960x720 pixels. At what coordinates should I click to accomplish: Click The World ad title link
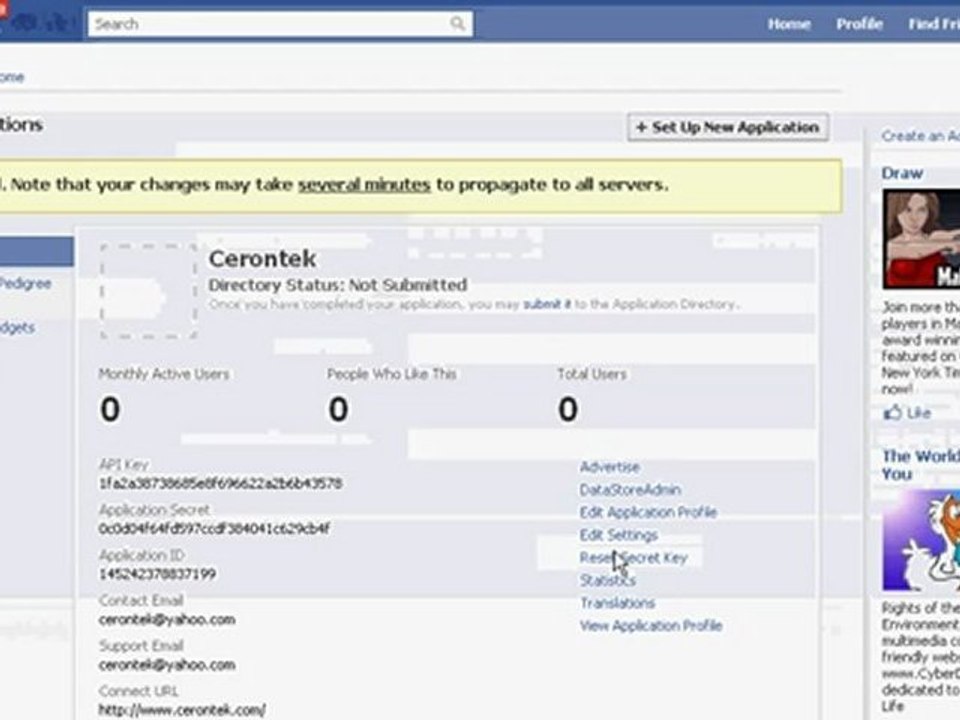pos(921,465)
